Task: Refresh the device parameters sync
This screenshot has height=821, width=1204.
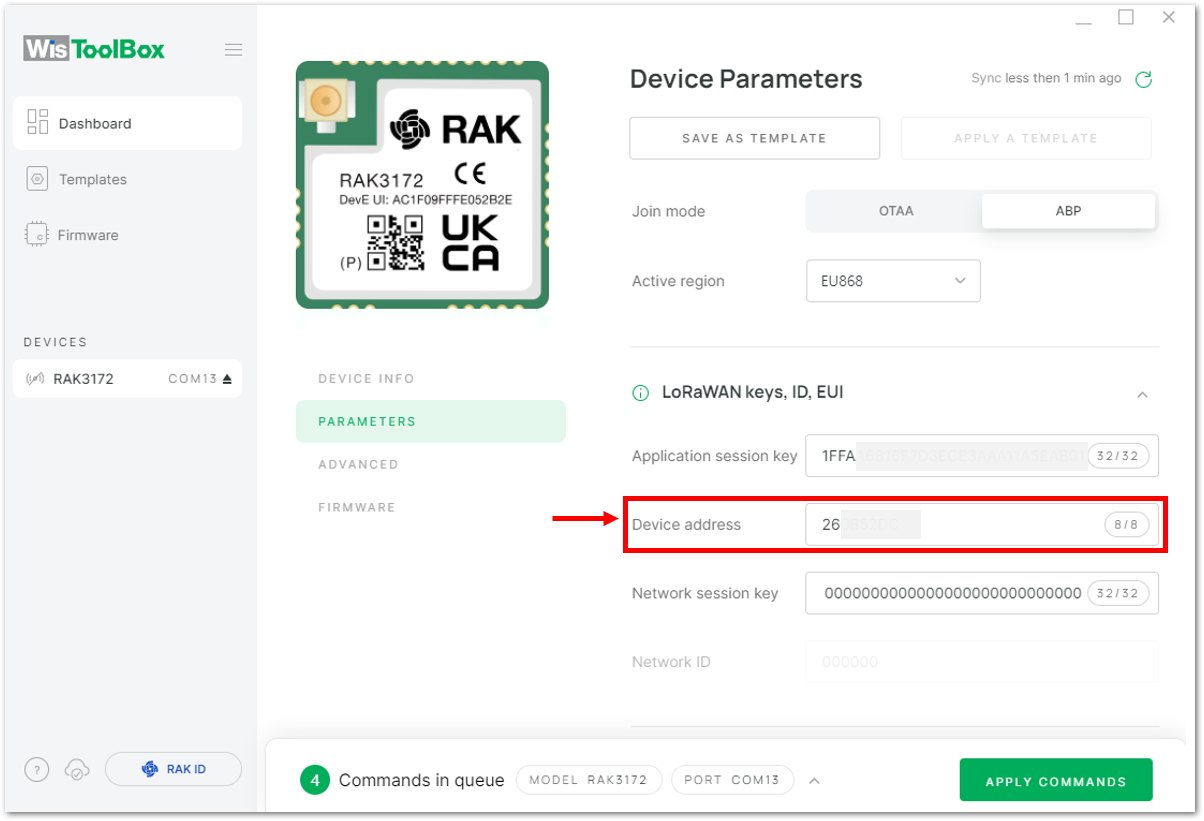Action: [x=1144, y=79]
